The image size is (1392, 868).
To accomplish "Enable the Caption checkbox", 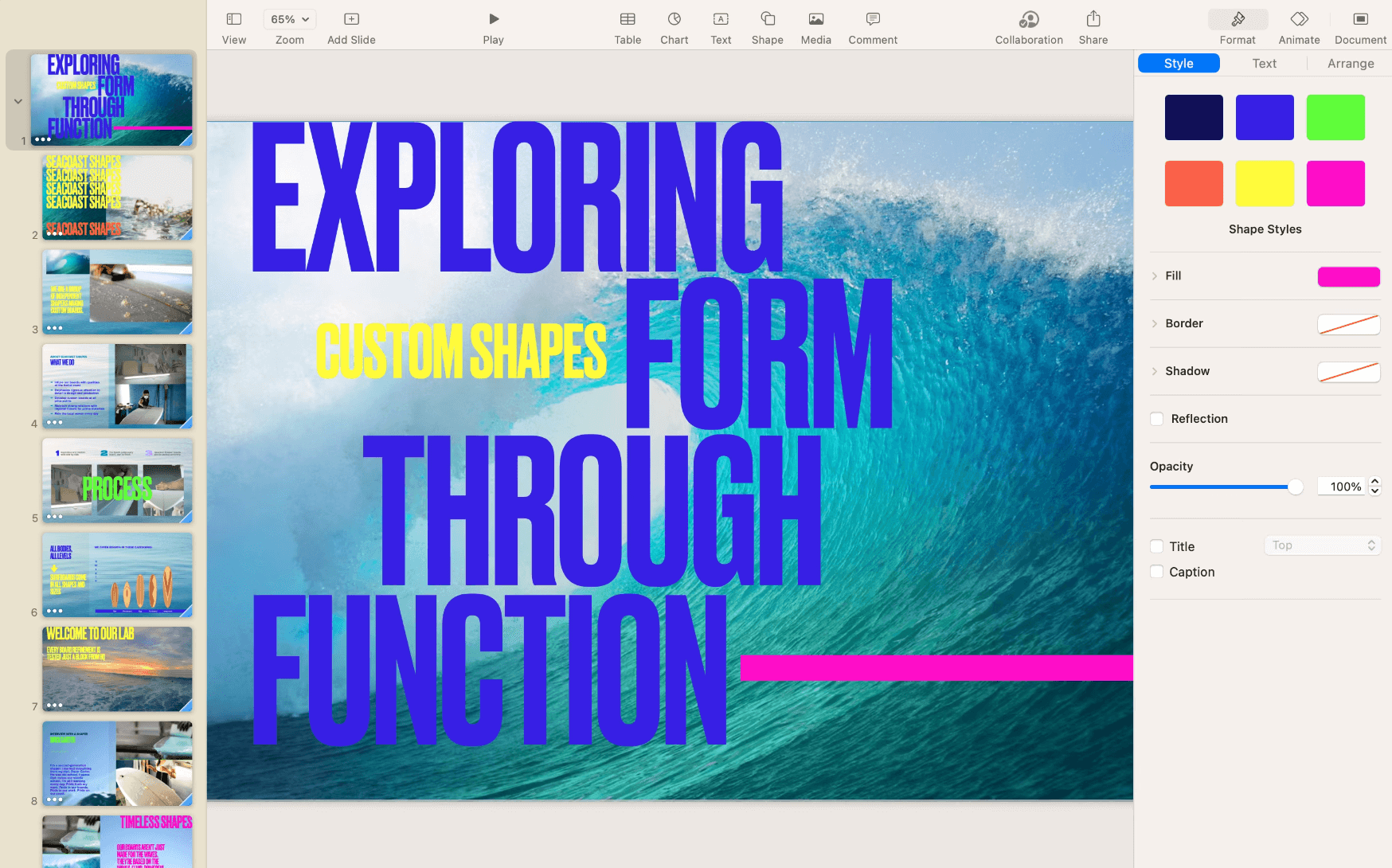I will click(1156, 571).
